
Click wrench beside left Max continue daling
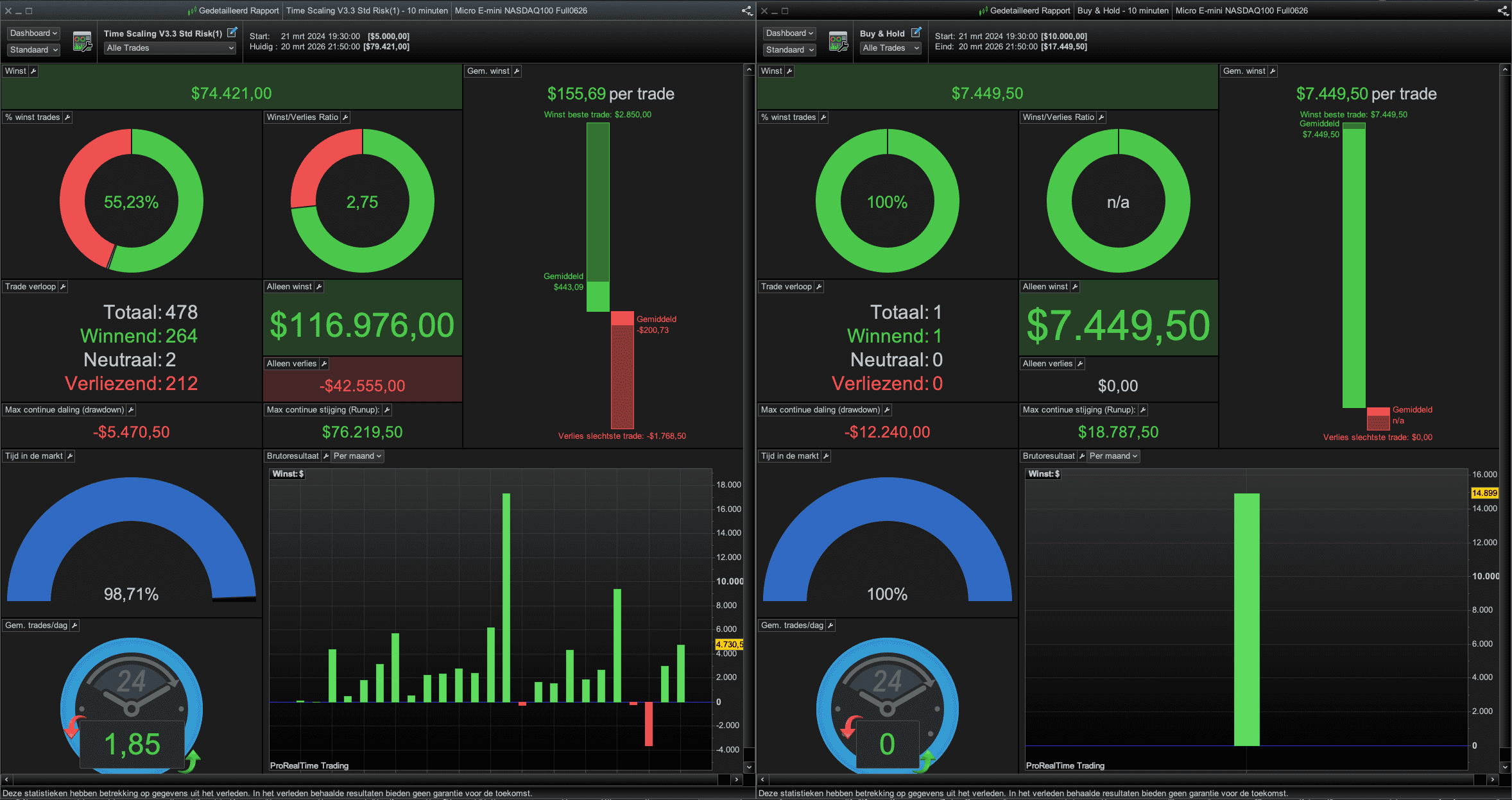click(x=131, y=410)
